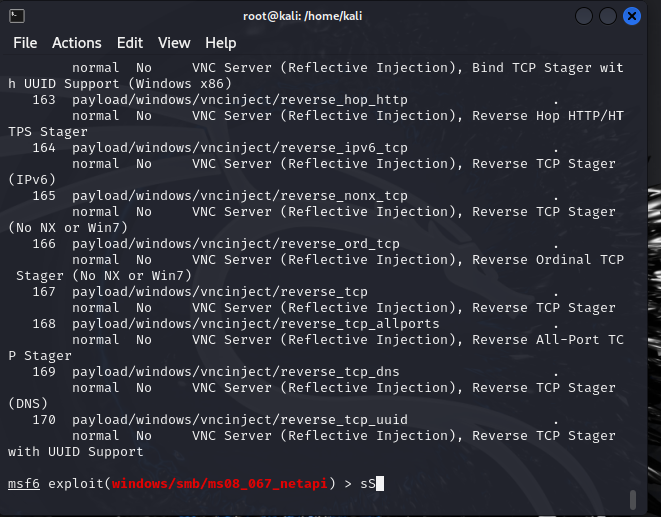Open the Help menu
The image size is (661, 517).
point(221,43)
